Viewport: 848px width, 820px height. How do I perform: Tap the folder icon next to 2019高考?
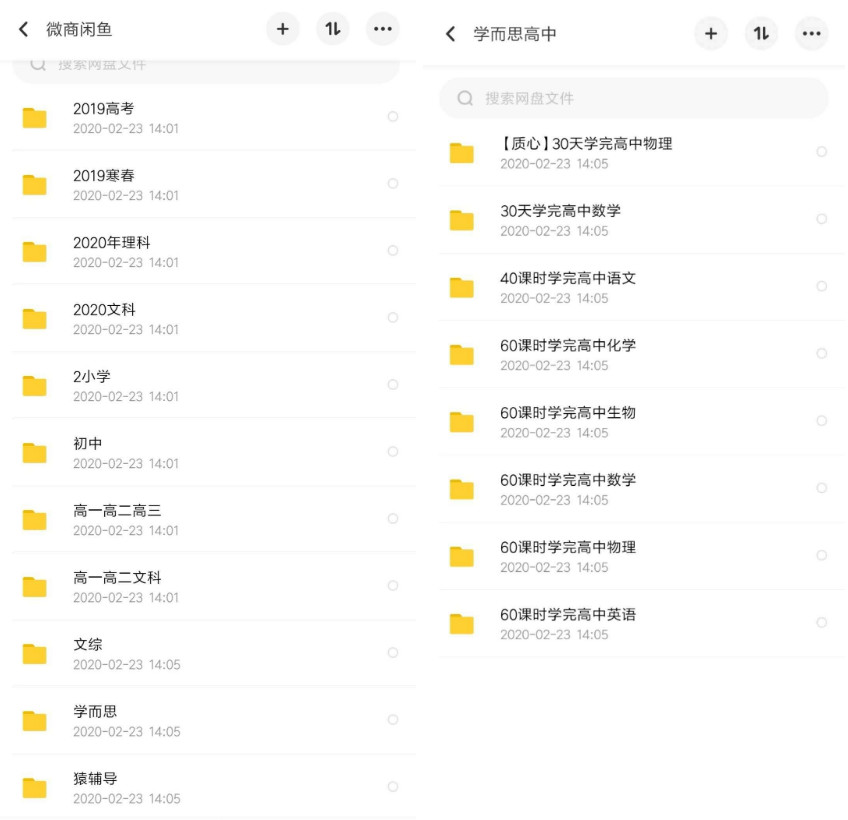click(34, 117)
